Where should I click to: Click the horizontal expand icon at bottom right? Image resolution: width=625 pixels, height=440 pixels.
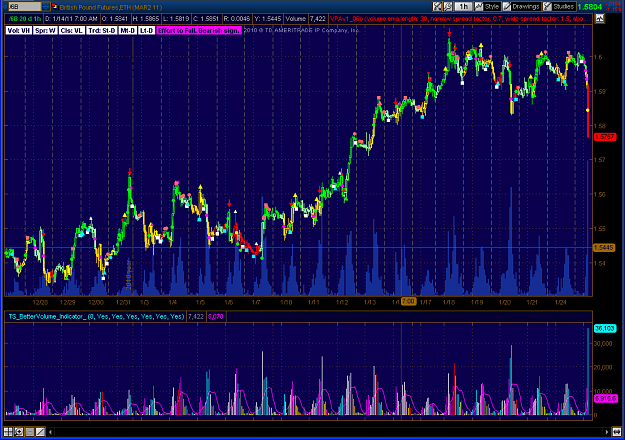coord(617,432)
